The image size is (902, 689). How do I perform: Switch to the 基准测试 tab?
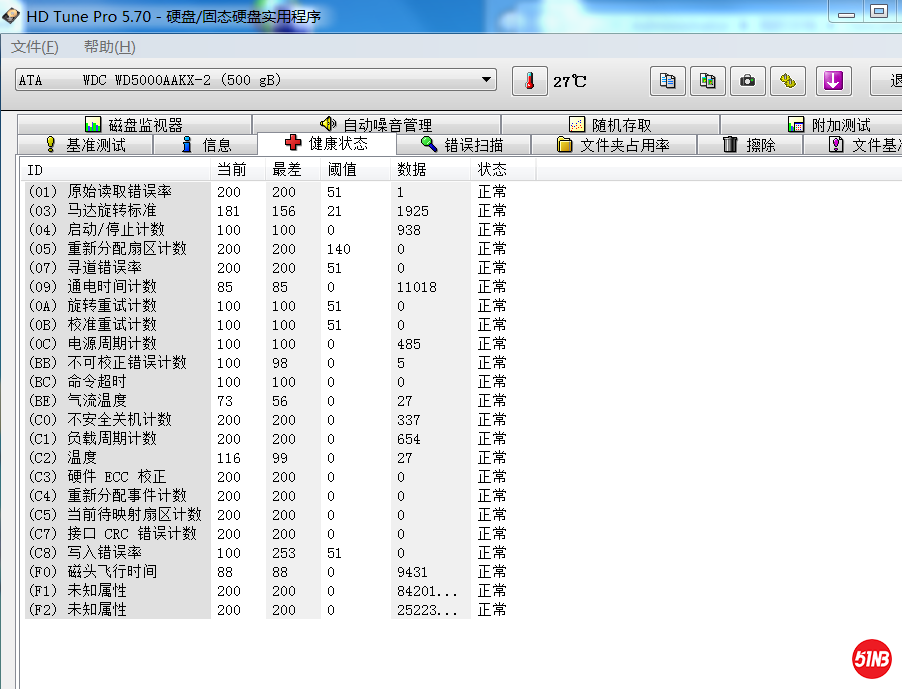coord(85,145)
